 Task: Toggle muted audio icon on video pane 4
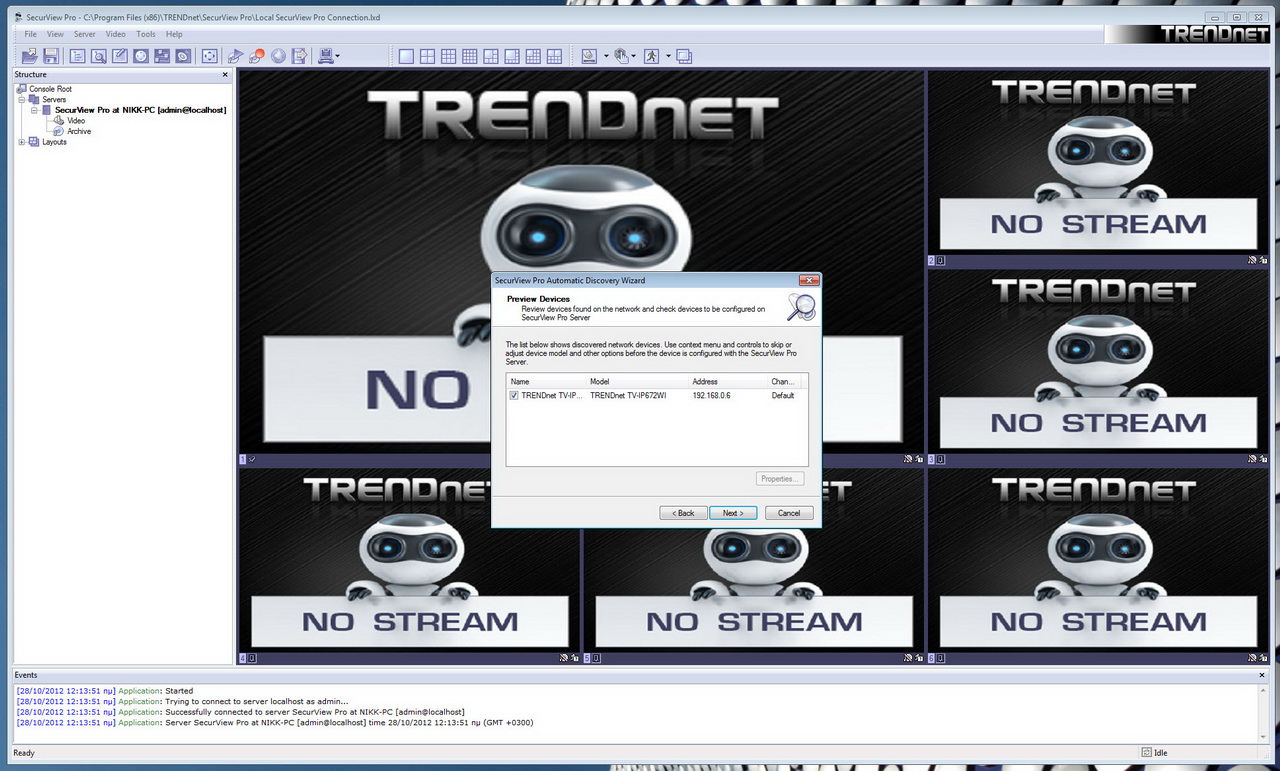pos(564,658)
